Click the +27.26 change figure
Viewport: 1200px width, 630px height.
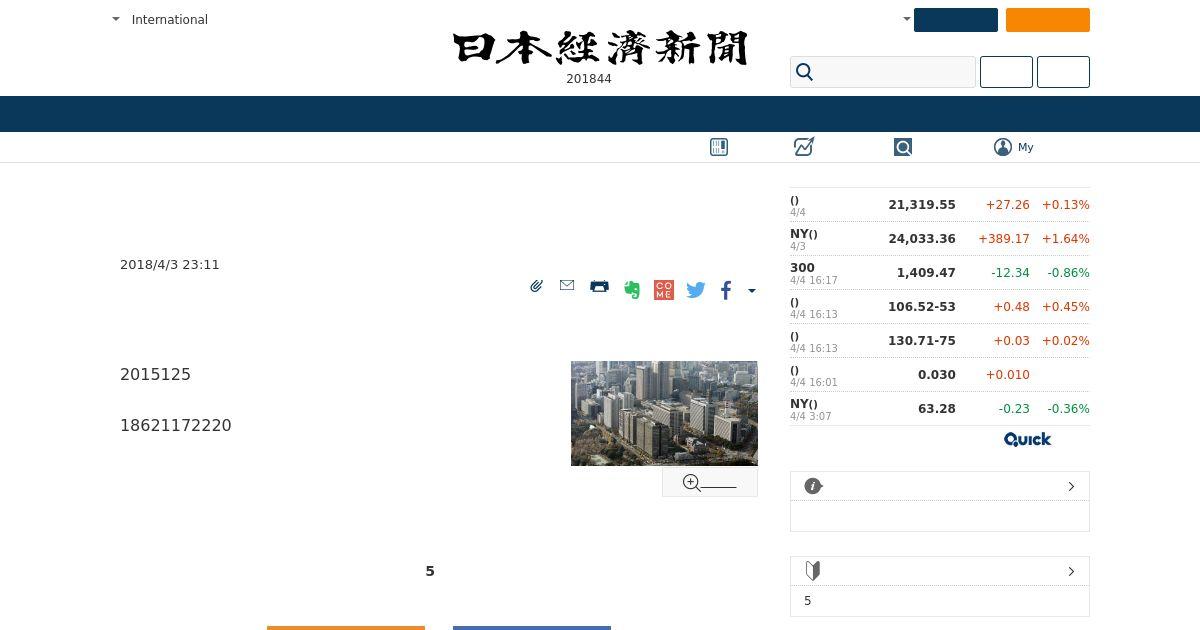click(x=1008, y=205)
